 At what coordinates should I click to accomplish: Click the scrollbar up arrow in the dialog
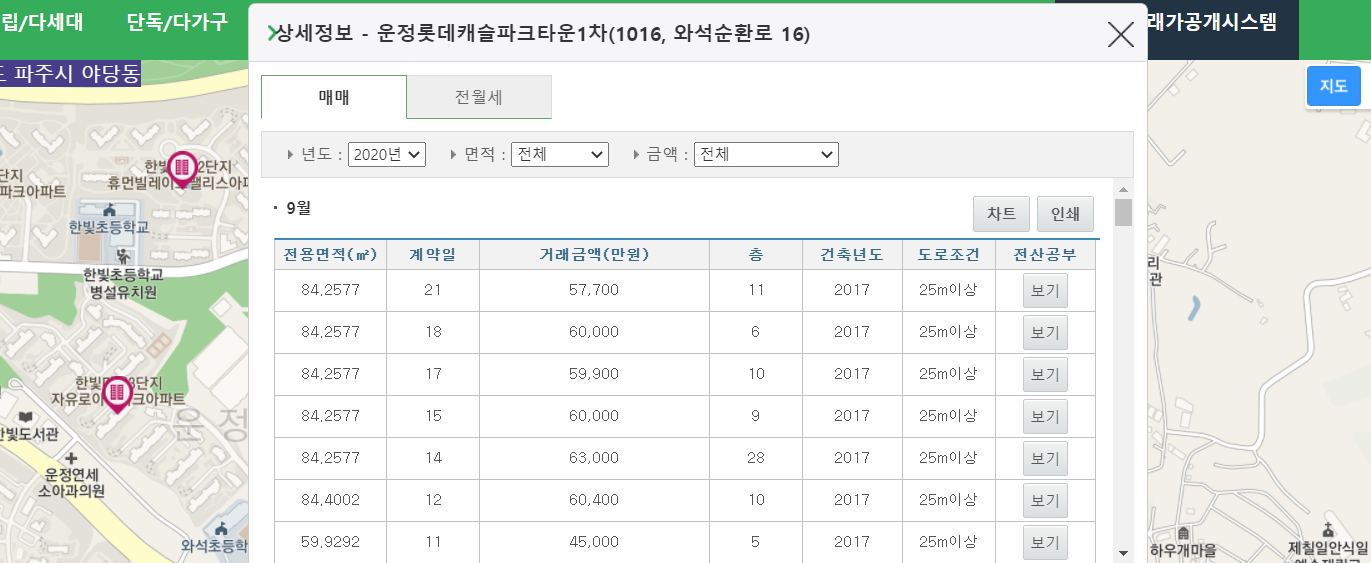click(x=1123, y=190)
